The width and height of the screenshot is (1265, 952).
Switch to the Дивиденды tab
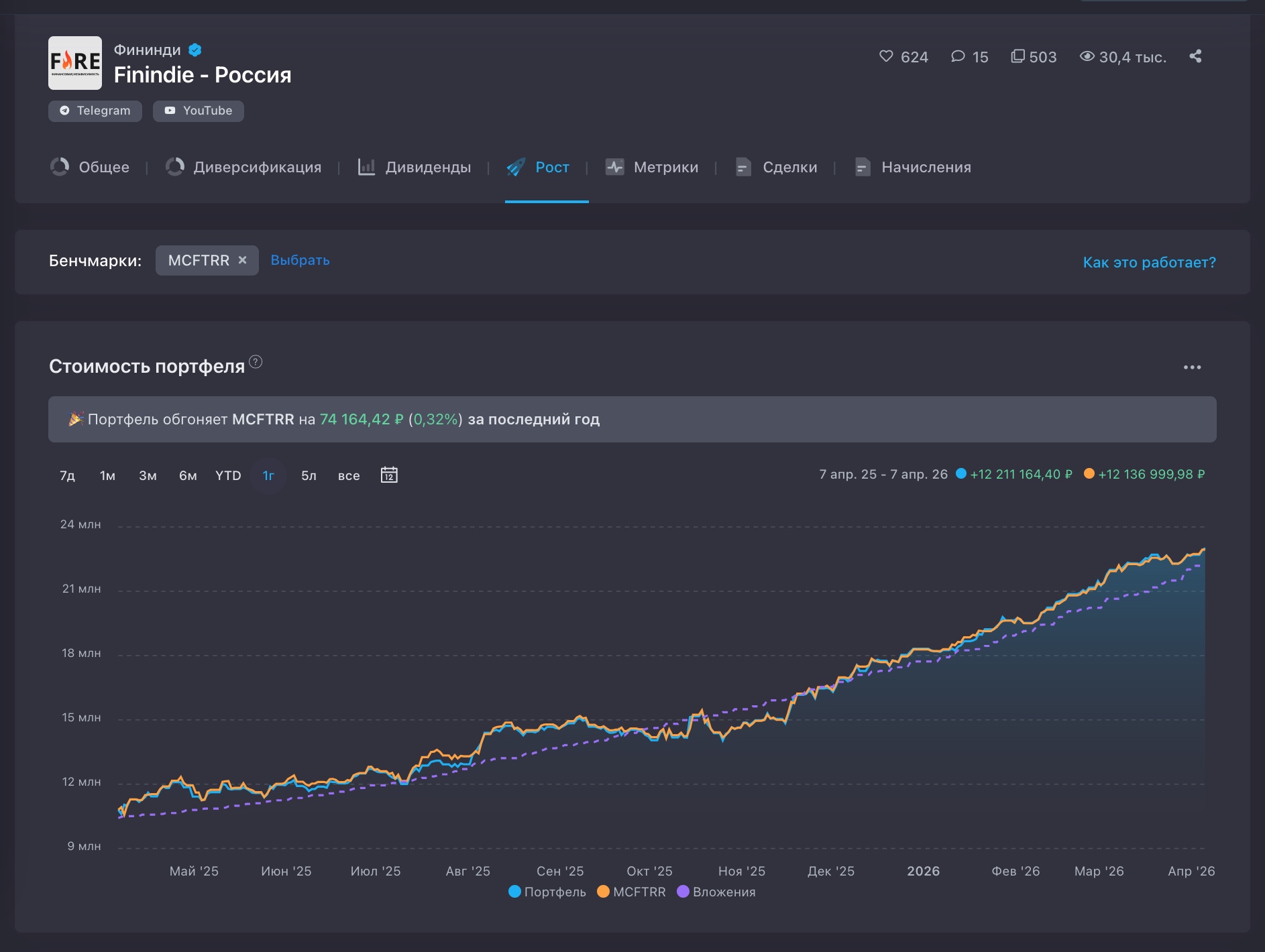click(415, 167)
